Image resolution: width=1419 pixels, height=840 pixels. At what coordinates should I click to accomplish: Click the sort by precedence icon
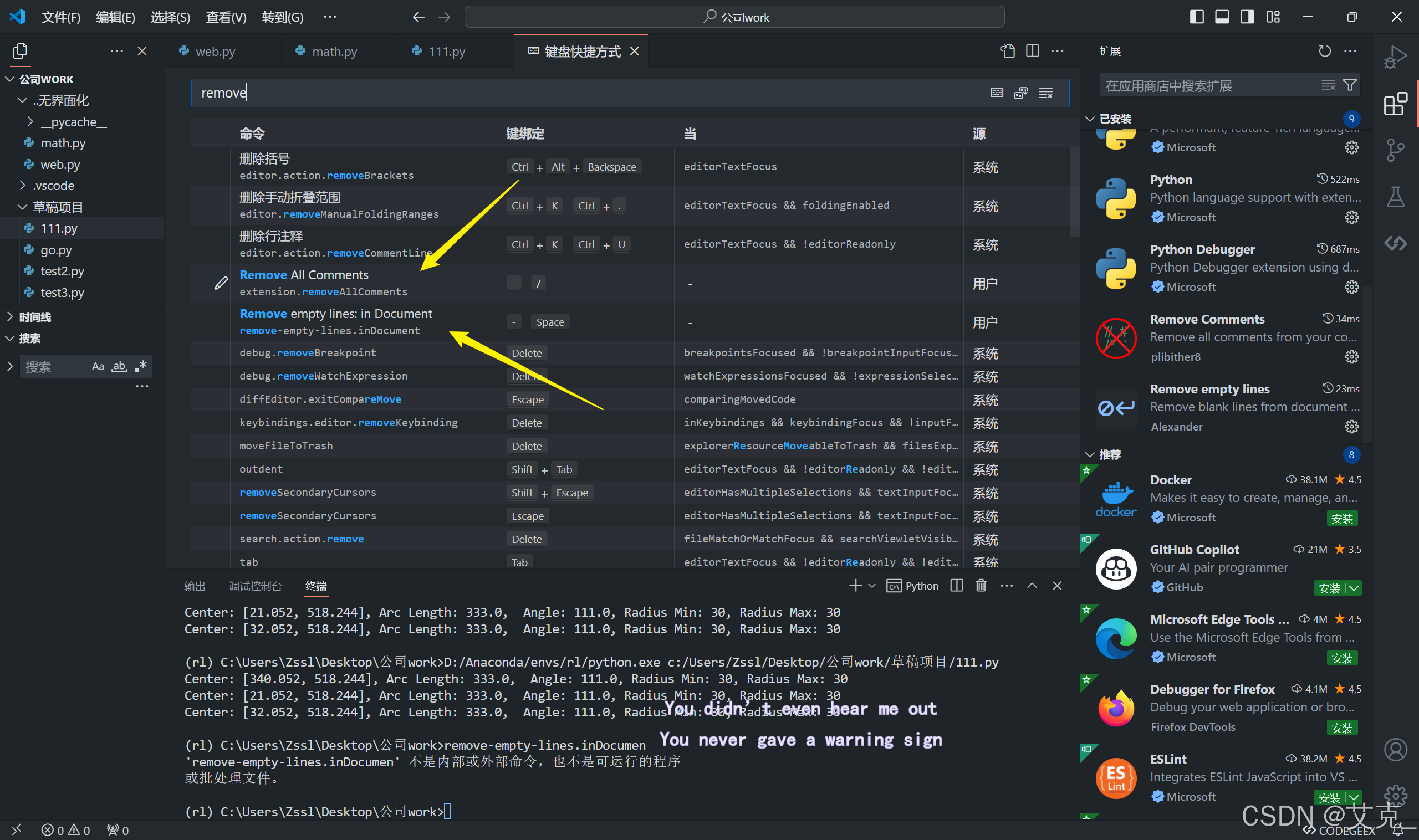(x=1021, y=93)
